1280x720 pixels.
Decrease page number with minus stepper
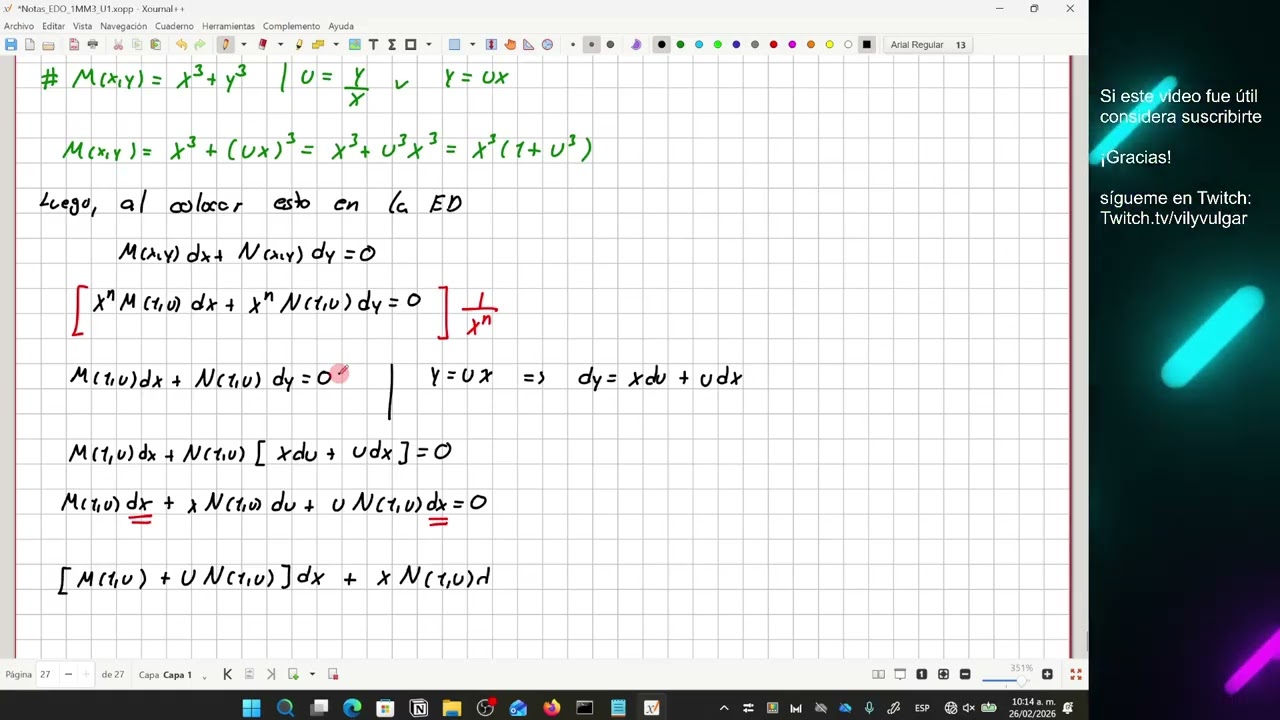(68, 674)
